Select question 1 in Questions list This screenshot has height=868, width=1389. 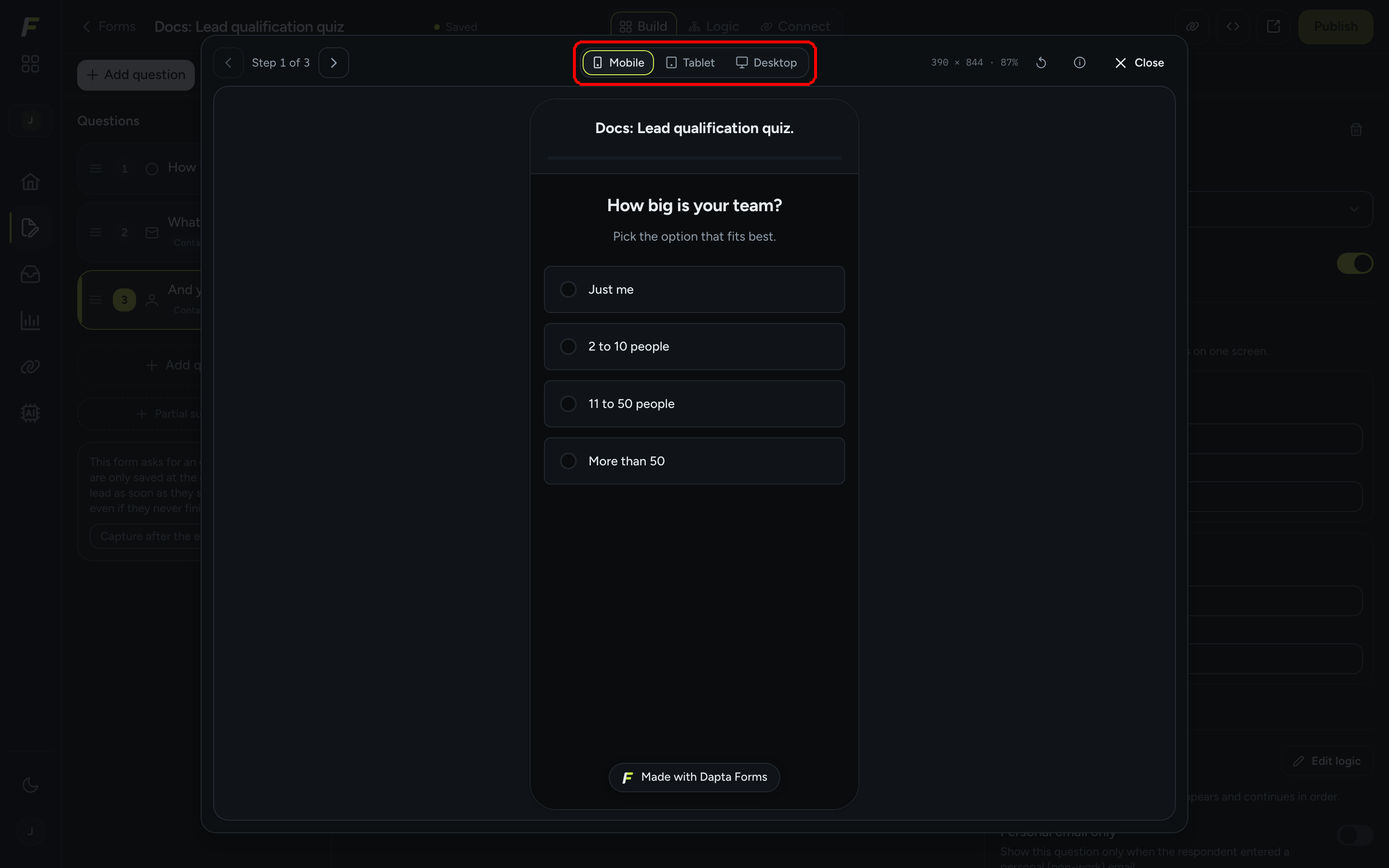(140, 168)
